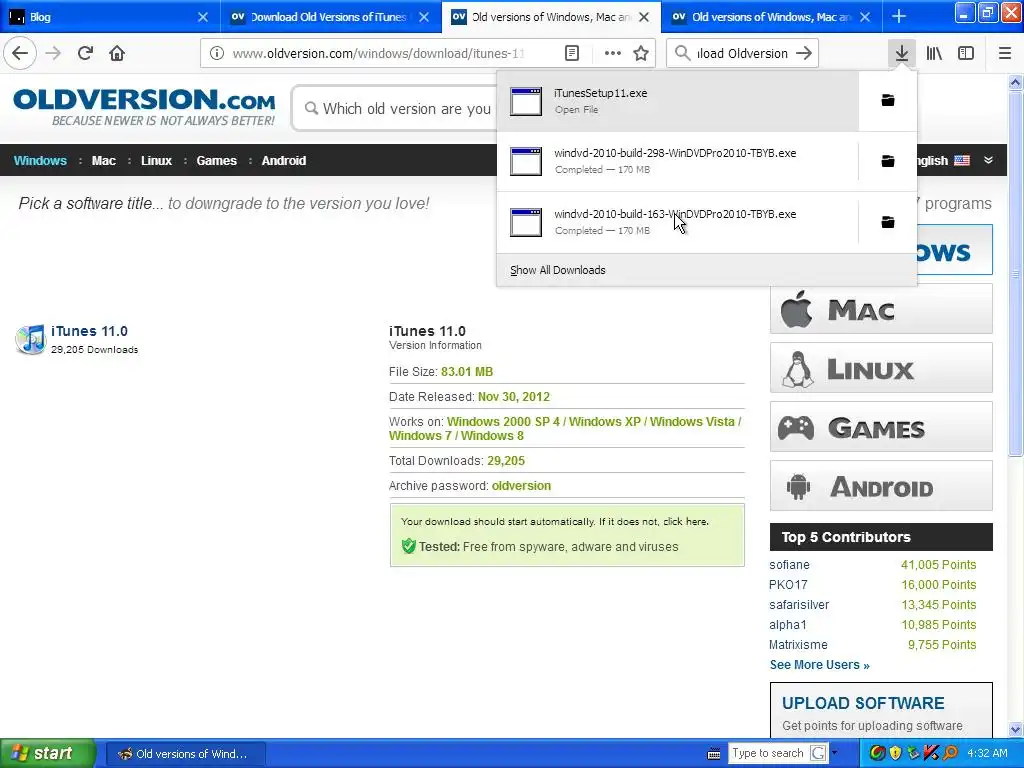The image size is (1024, 768).
Task: Click the browser address bar URL
Action: pyautogui.click(x=379, y=53)
